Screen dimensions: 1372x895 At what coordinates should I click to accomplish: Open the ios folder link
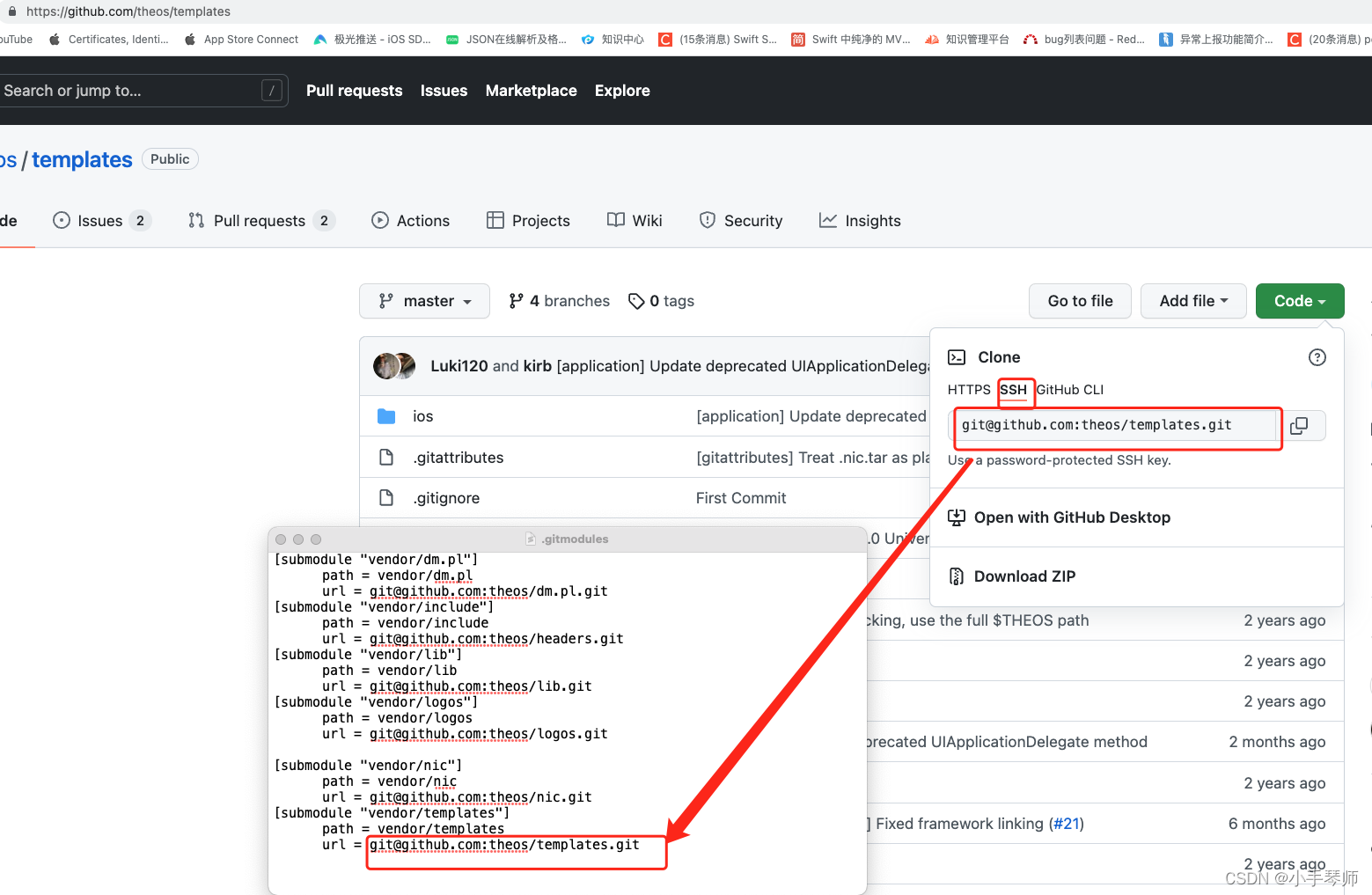click(423, 416)
